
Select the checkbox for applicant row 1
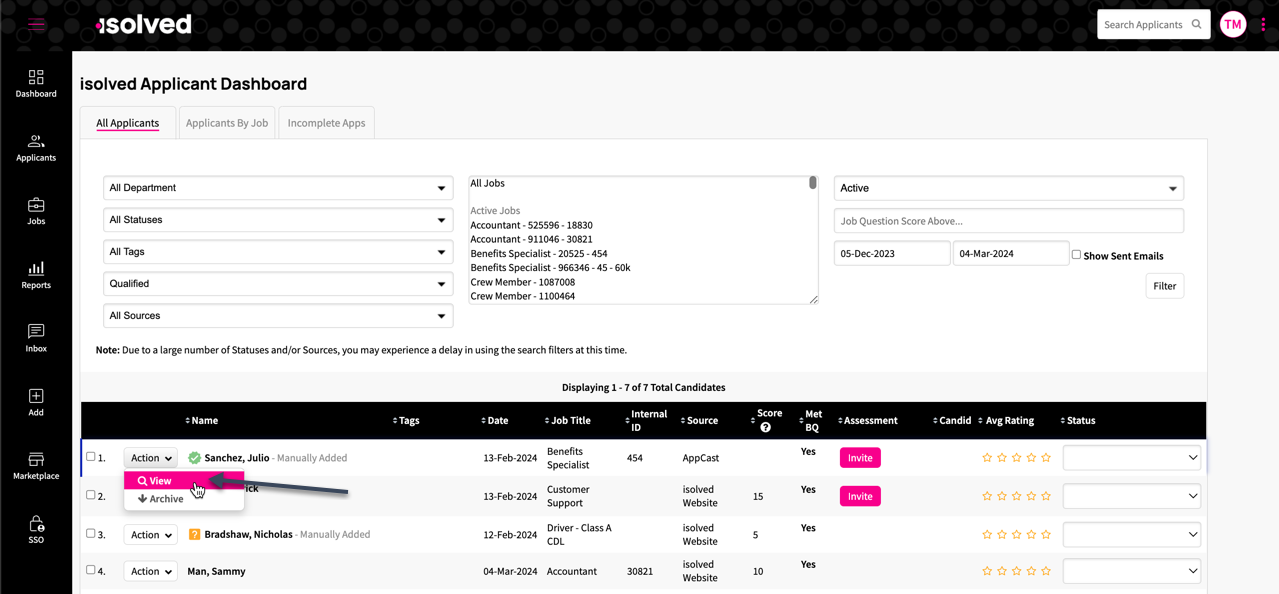click(91, 457)
